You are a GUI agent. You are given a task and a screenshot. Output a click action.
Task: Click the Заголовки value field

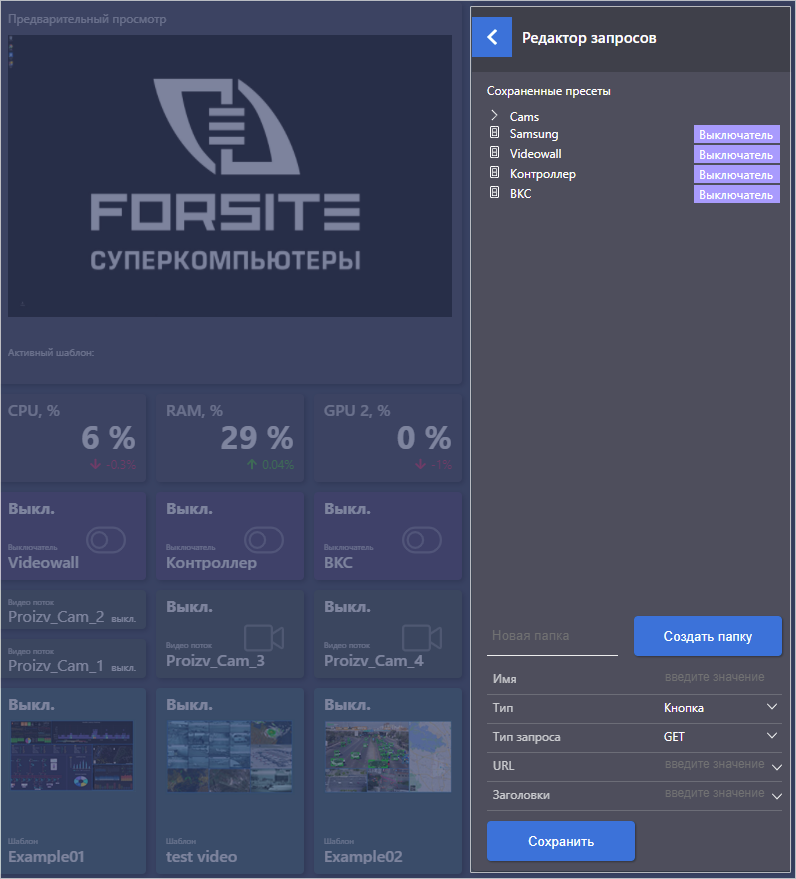[x=714, y=794]
